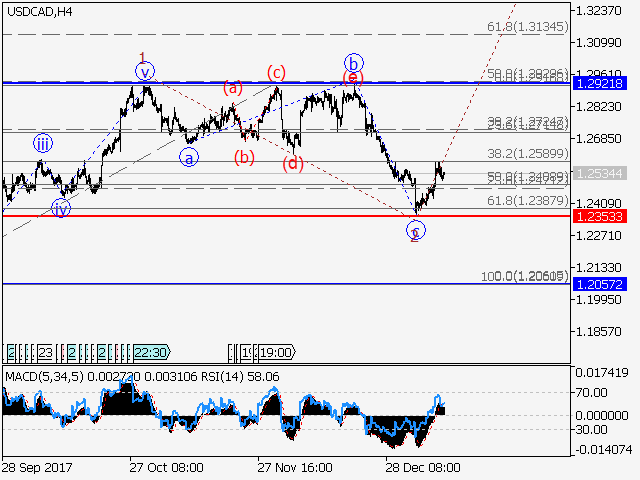Select the blue circled wave a marker
This screenshot has height=480, width=640.
(188, 156)
